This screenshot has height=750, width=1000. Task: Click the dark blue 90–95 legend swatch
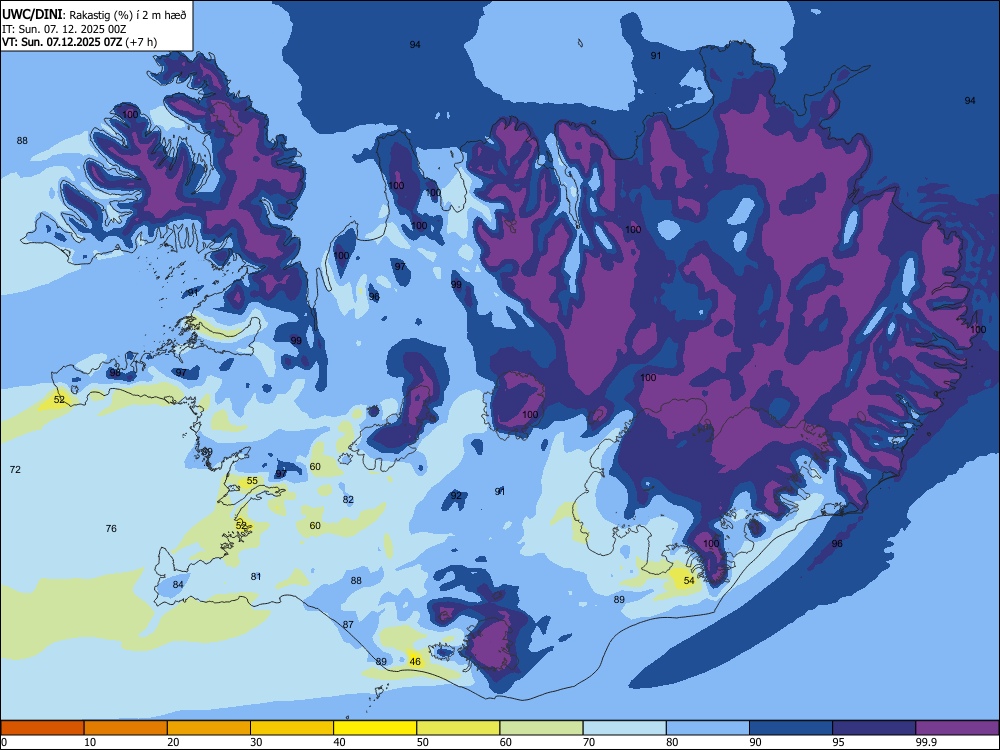click(791, 728)
